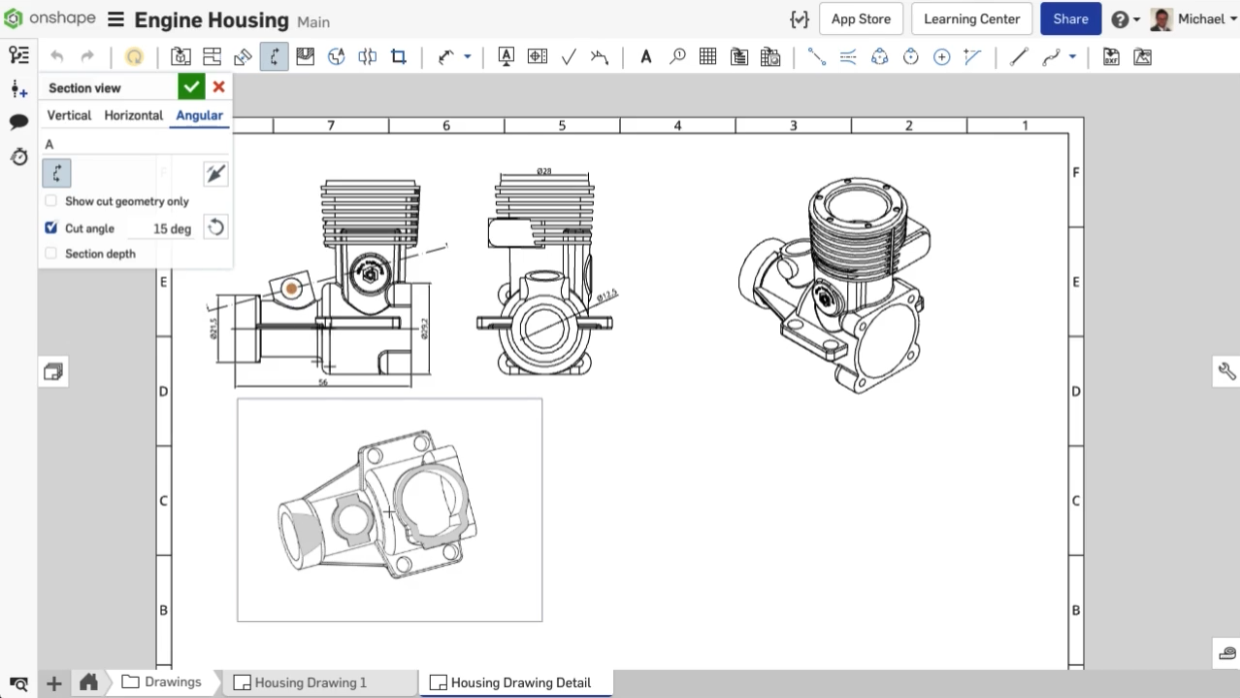Open the Learning Center

point(972,19)
